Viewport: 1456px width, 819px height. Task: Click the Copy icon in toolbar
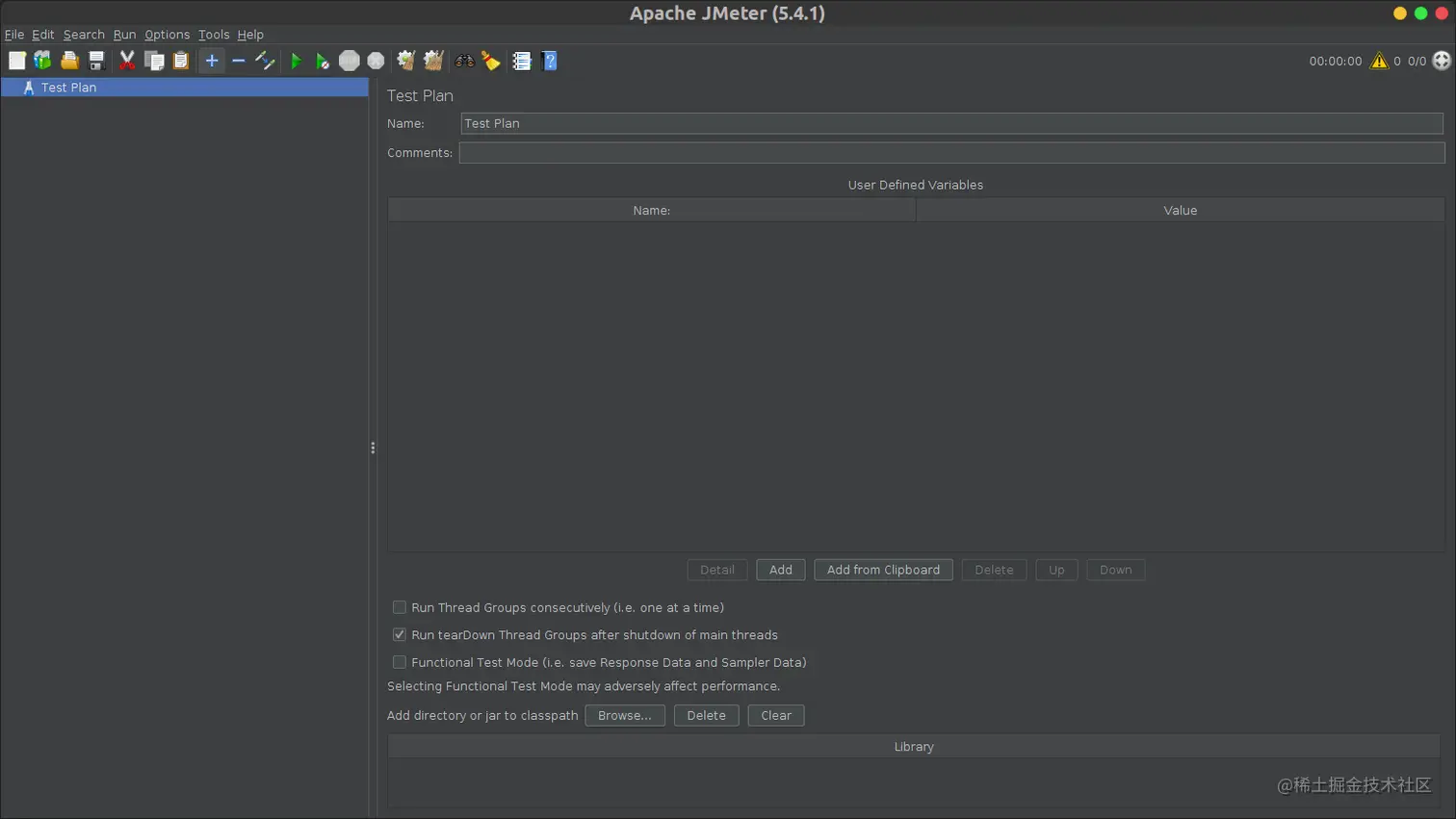pyautogui.click(x=154, y=61)
